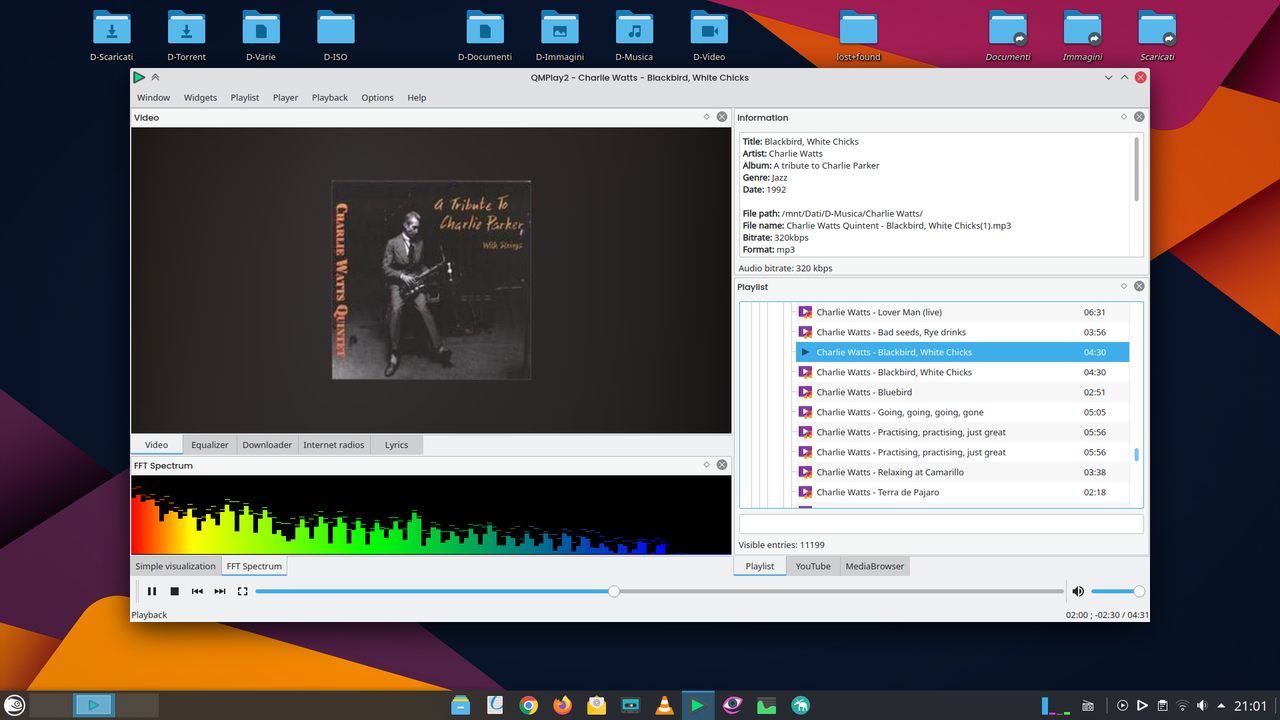The image size is (1280, 720).
Task: Launch Google Chrome from the taskbar
Action: coord(529,705)
